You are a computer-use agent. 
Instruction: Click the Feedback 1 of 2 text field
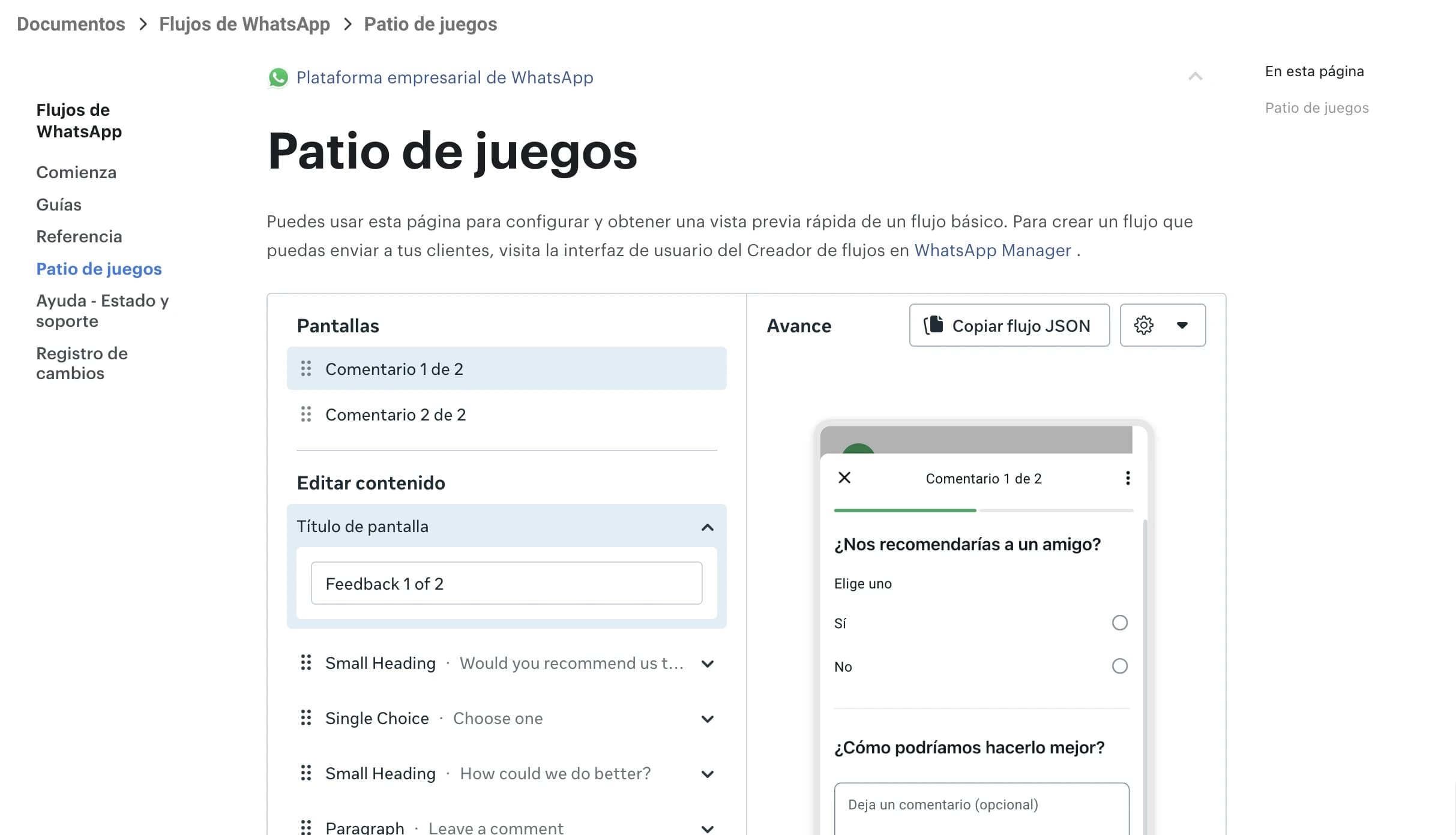tap(506, 583)
